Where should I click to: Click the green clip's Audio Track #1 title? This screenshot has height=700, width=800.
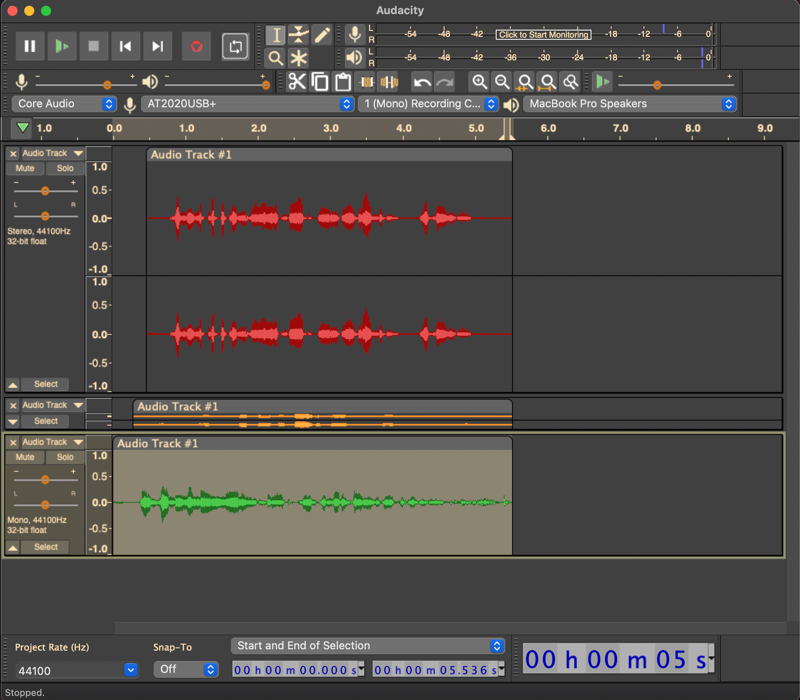[x=157, y=443]
